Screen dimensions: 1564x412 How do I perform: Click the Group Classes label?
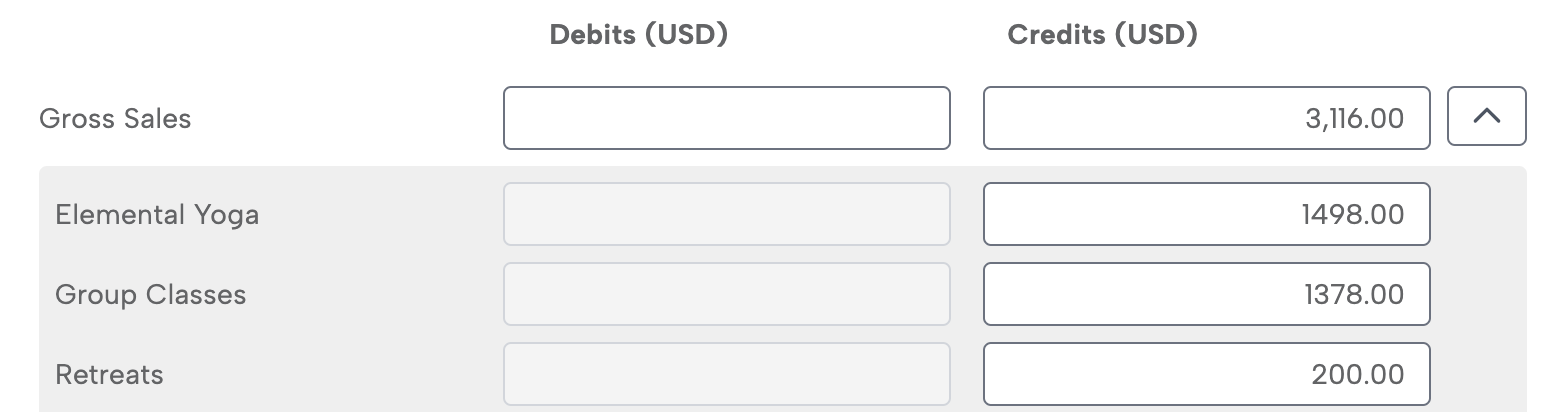(x=150, y=295)
